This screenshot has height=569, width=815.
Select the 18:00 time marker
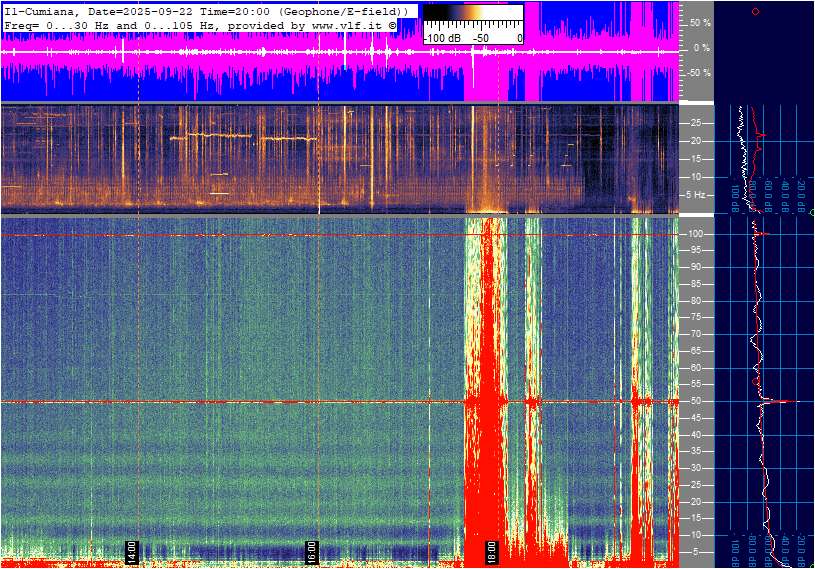click(x=491, y=552)
